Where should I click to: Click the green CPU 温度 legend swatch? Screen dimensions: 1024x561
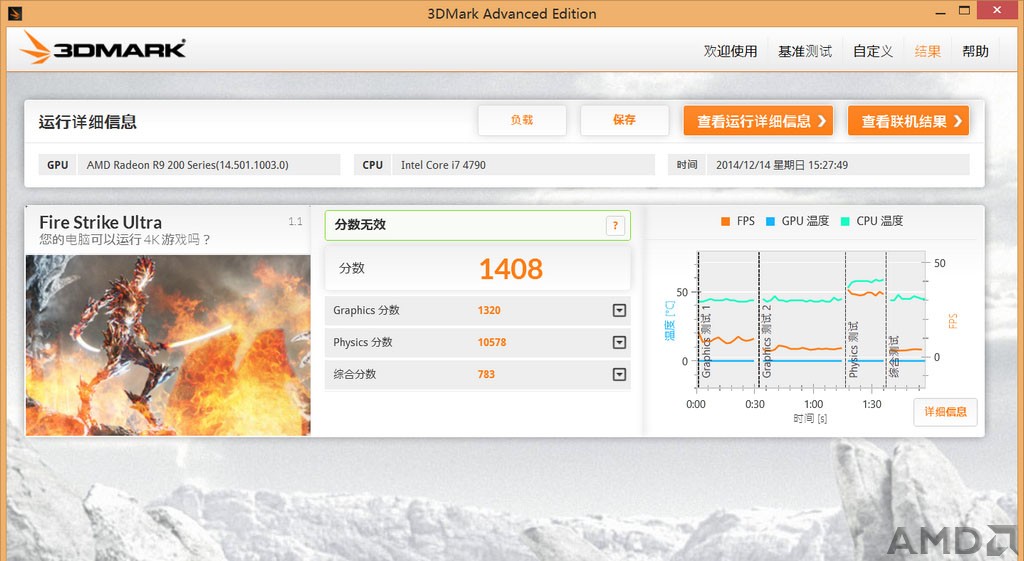(x=844, y=221)
